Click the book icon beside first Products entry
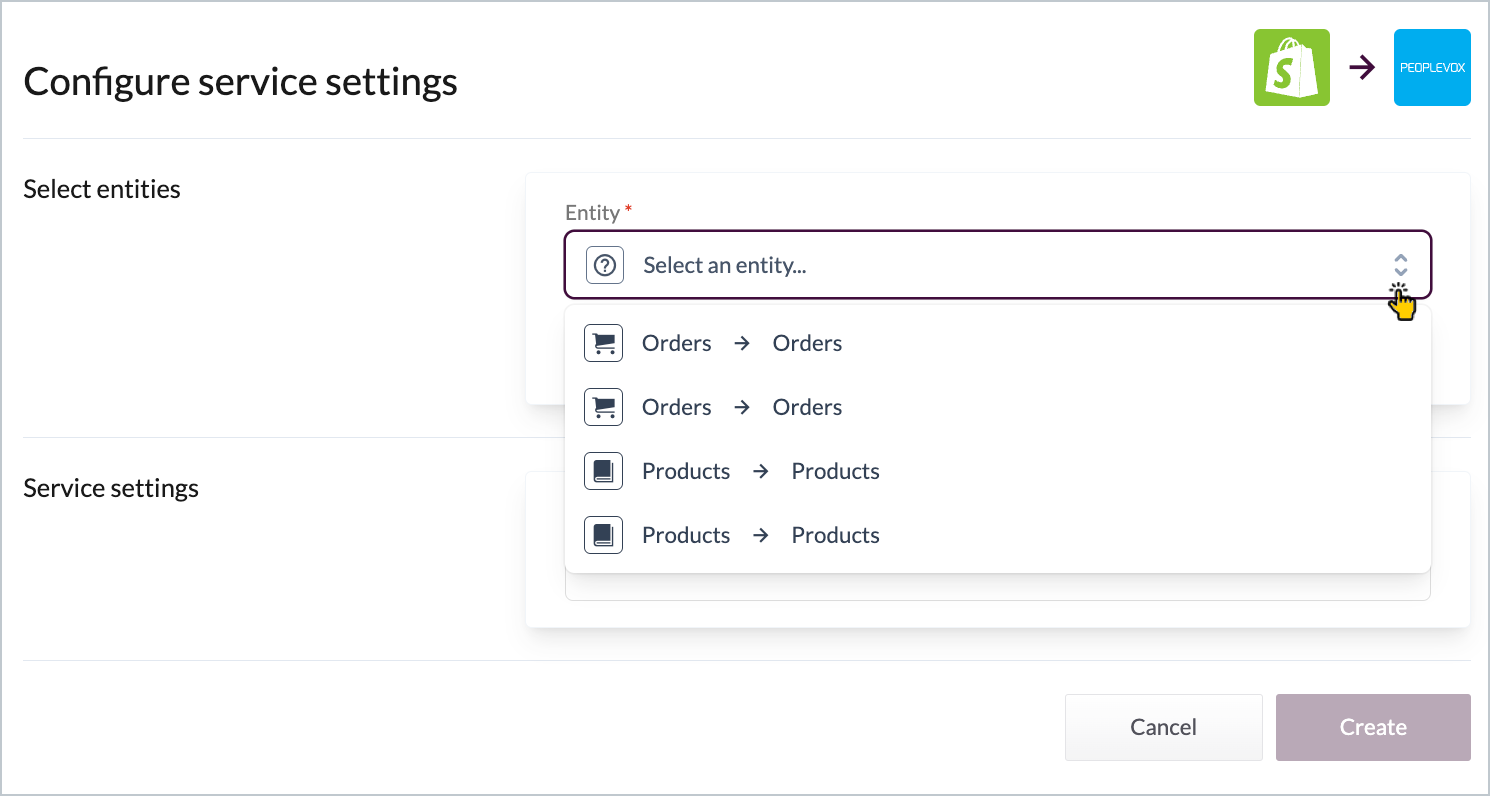 603,470
